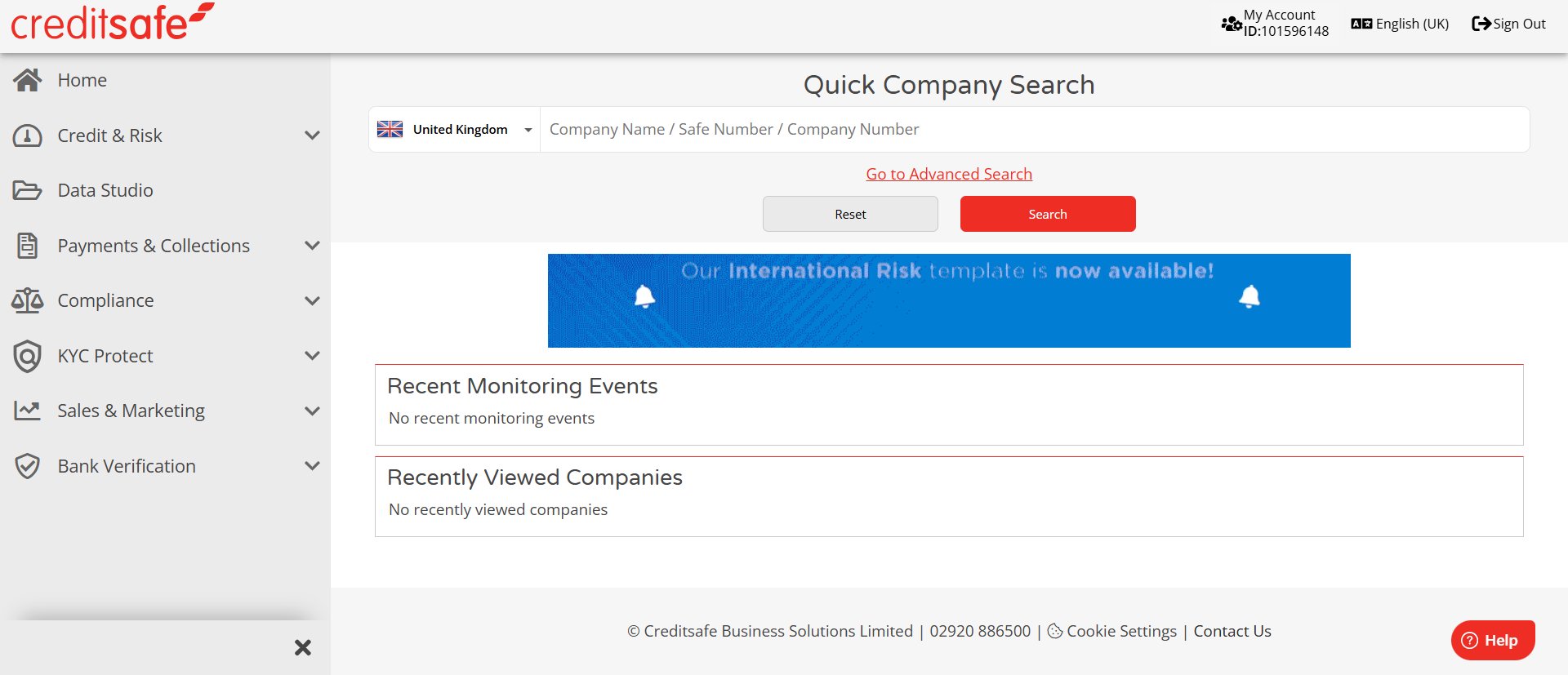Click the Payments & Collections document icon
This screenshot has height=675, width=1568.
coord(28,246)
